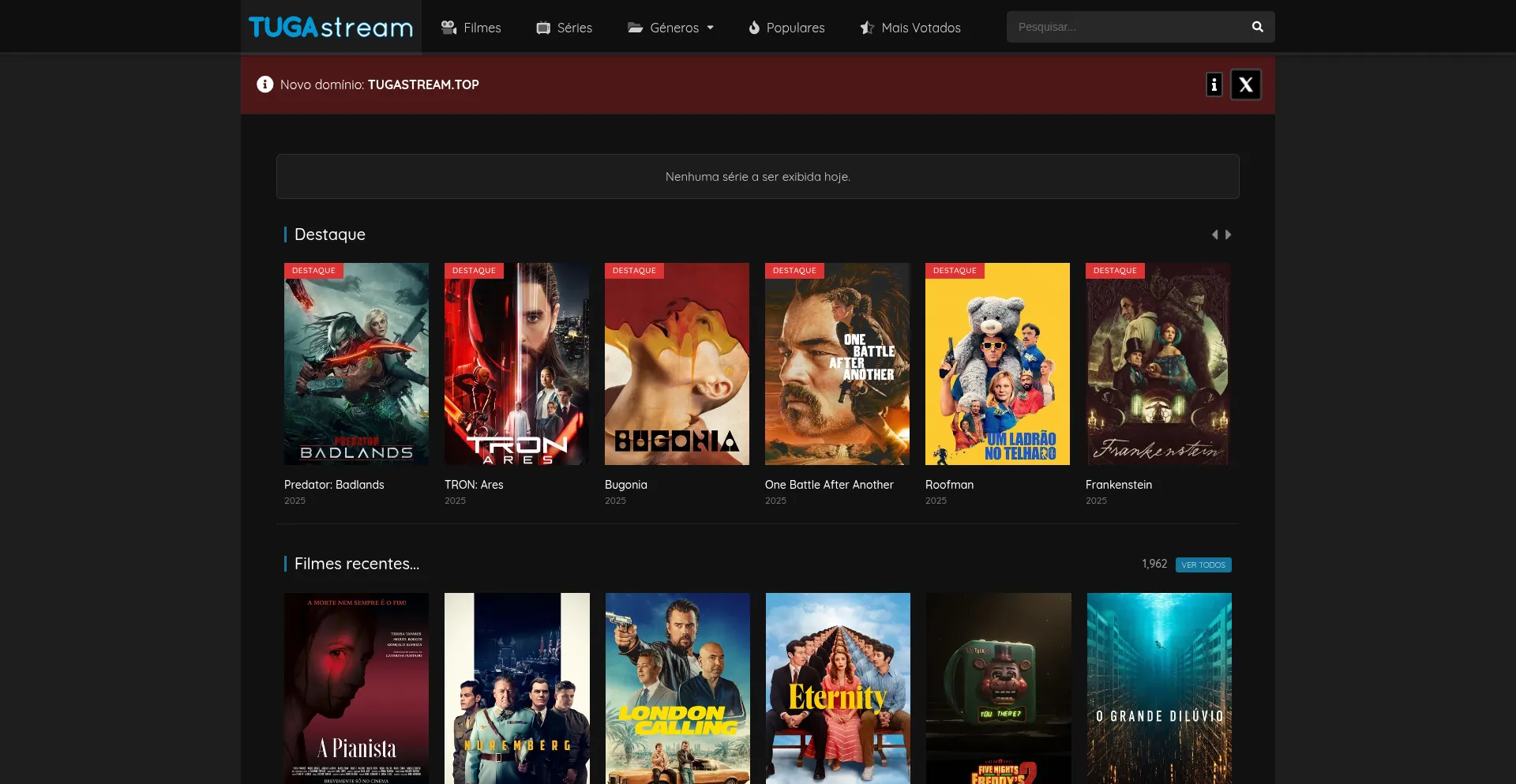Open the Roofman poster
Image resolution: width=1516 pixels, height=784 pixels.
click(997, 364)
